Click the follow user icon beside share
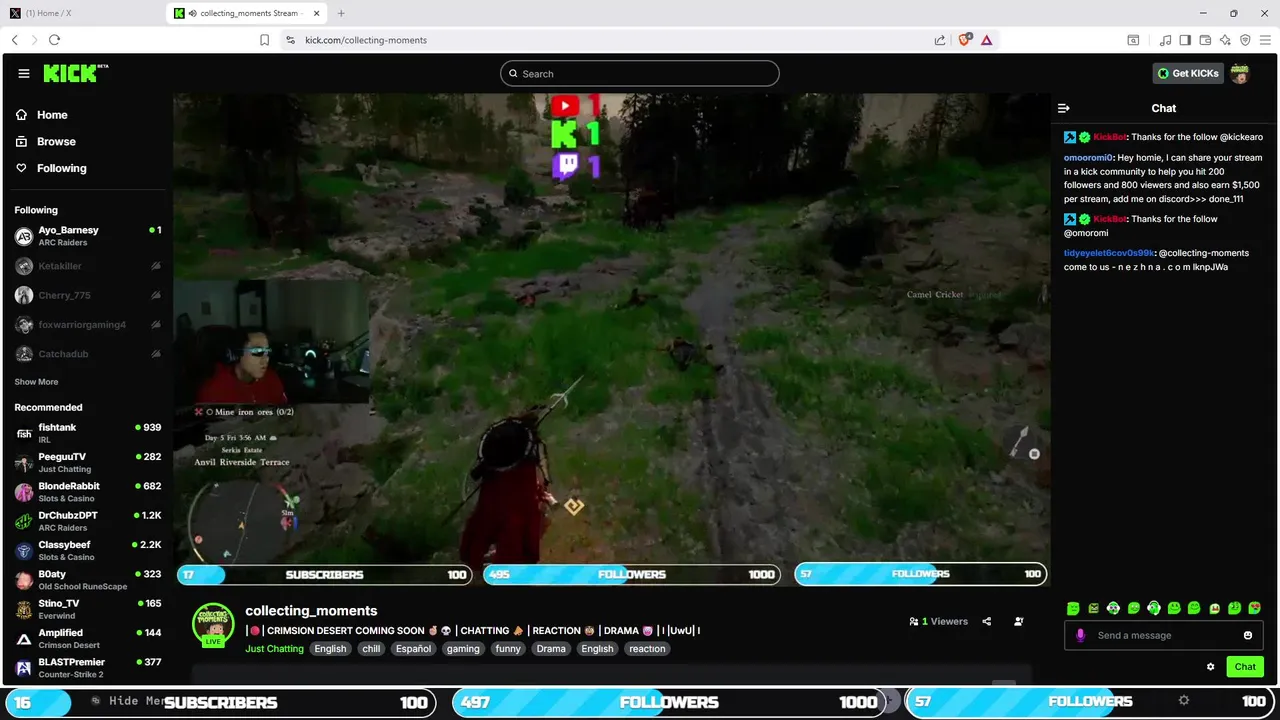1280x720 pixels. tap(1019, 621)
